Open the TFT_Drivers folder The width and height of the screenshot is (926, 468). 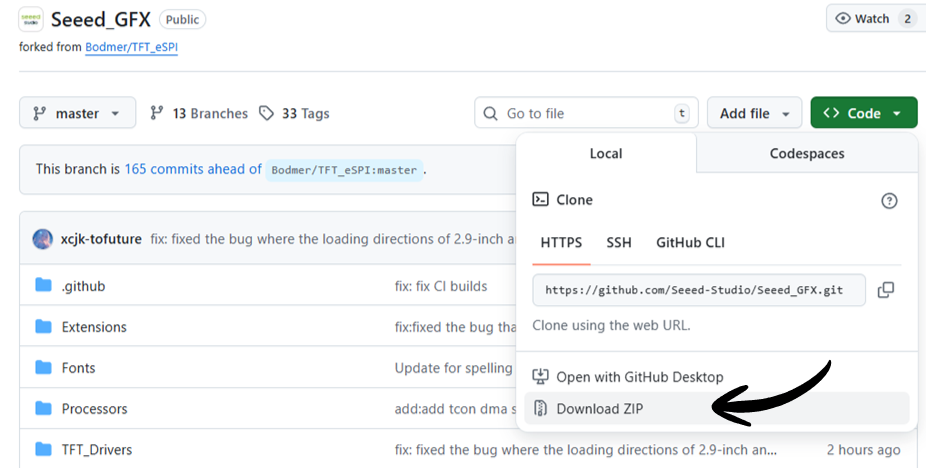(x=96, y=450)
